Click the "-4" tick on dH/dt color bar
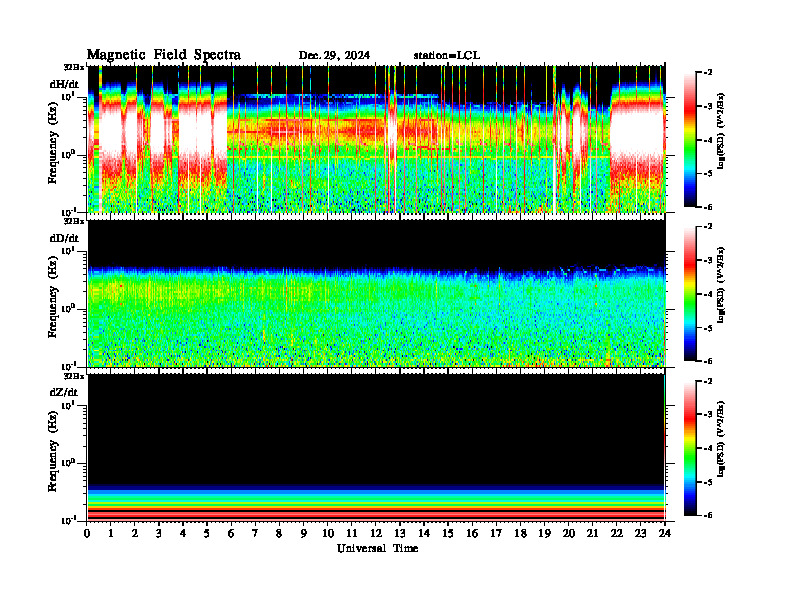The height and width of the screenshot is (612, 792). coord(708,140)
